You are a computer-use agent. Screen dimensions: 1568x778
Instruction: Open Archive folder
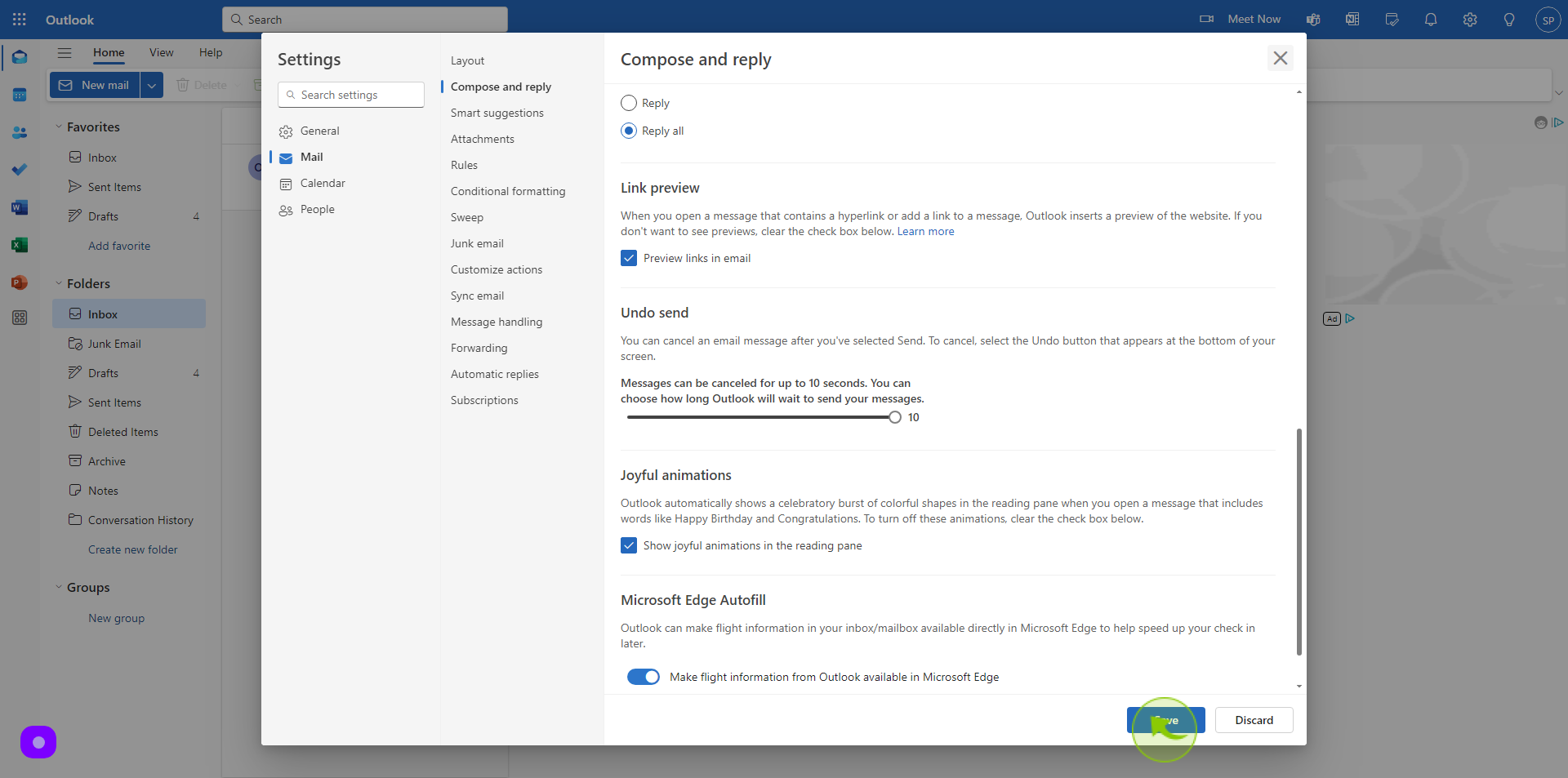tap(129, 461)
